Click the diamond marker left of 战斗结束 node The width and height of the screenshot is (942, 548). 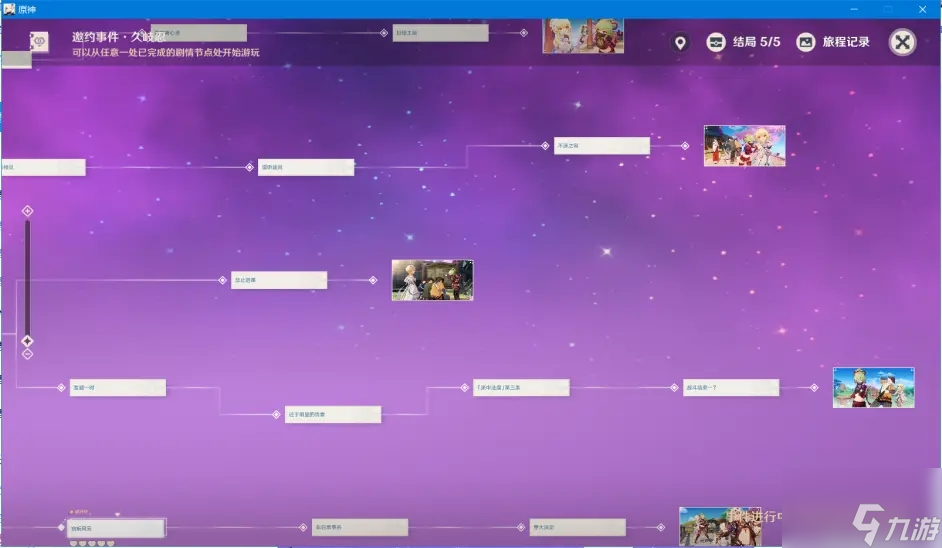click(675, 387)
